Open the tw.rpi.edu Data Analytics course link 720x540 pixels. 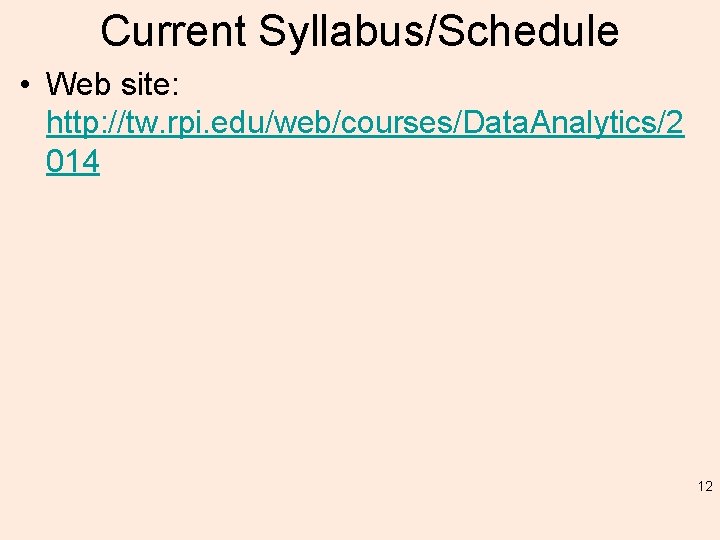(x=365, y=123)
